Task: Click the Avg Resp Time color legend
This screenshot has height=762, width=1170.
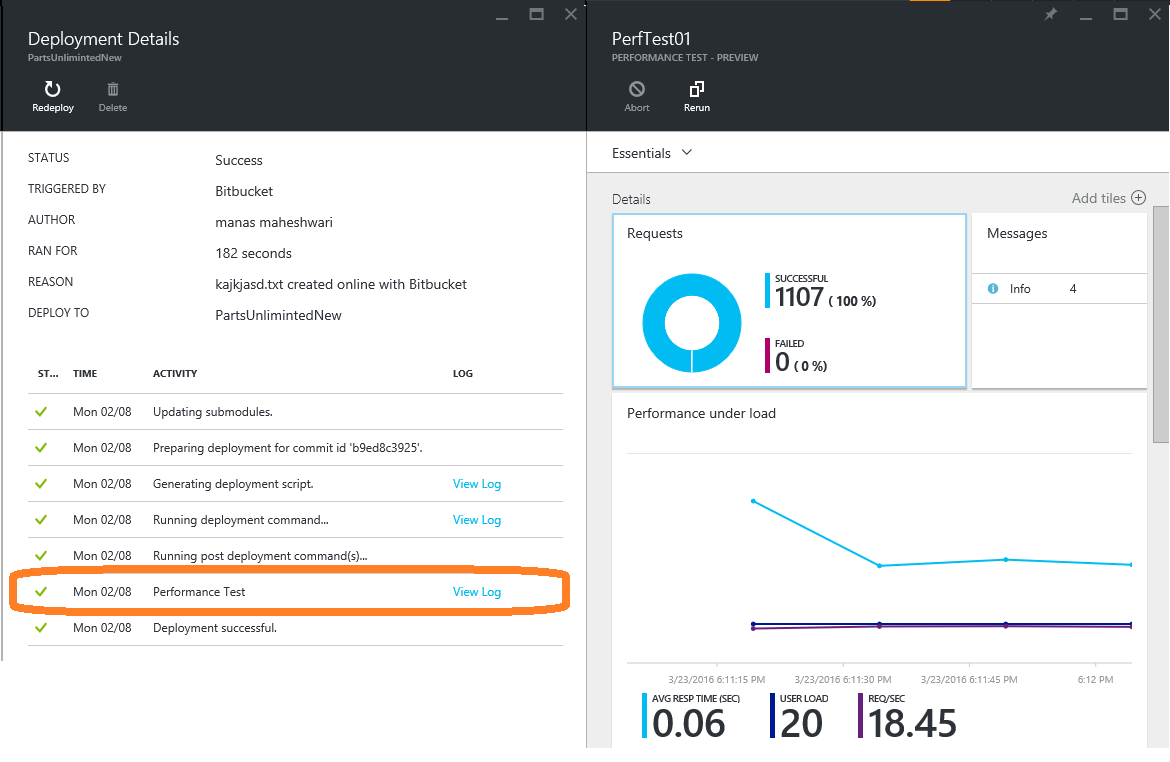Action: 644,716
